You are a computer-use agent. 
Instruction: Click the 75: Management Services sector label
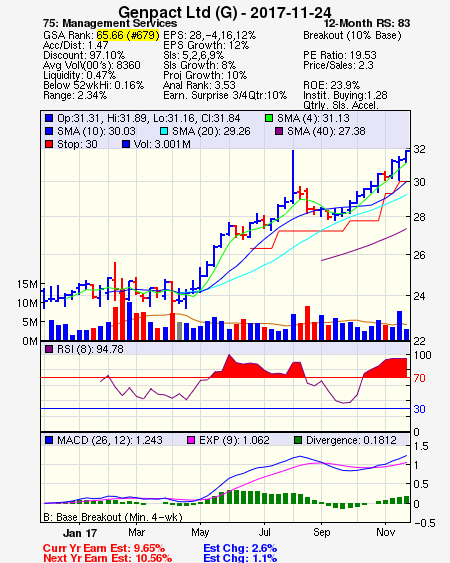coord(110,23)
